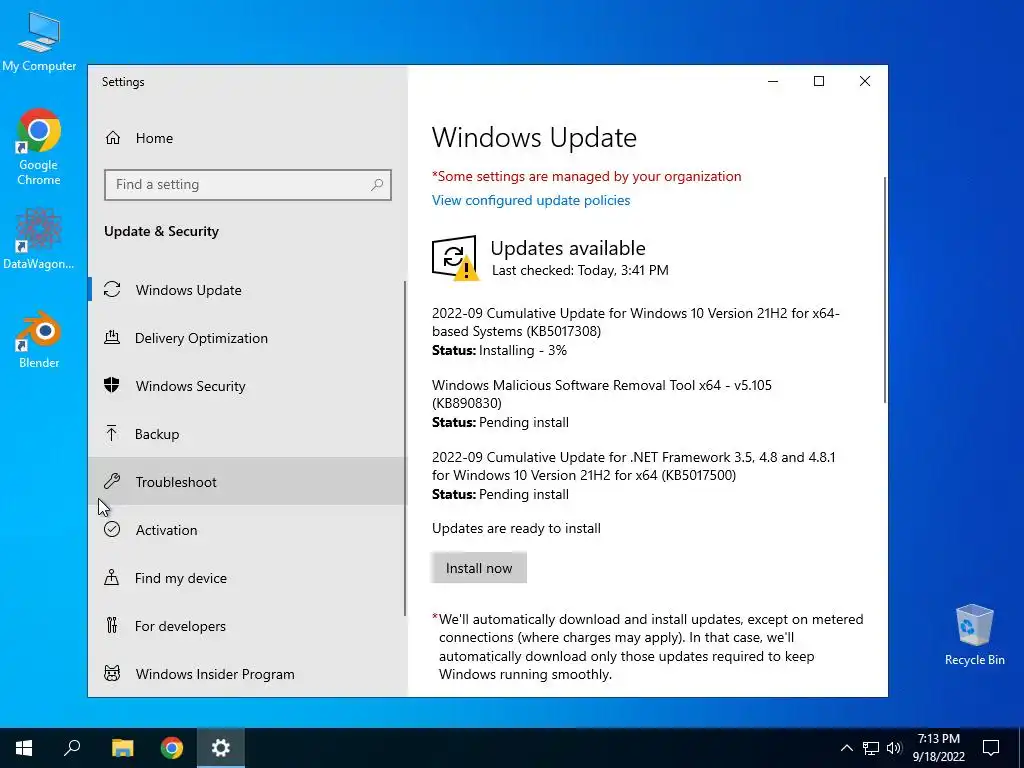
Task: Click 'Last checked: Today, 3:41 PM' text
Action: tap(580, 270)
